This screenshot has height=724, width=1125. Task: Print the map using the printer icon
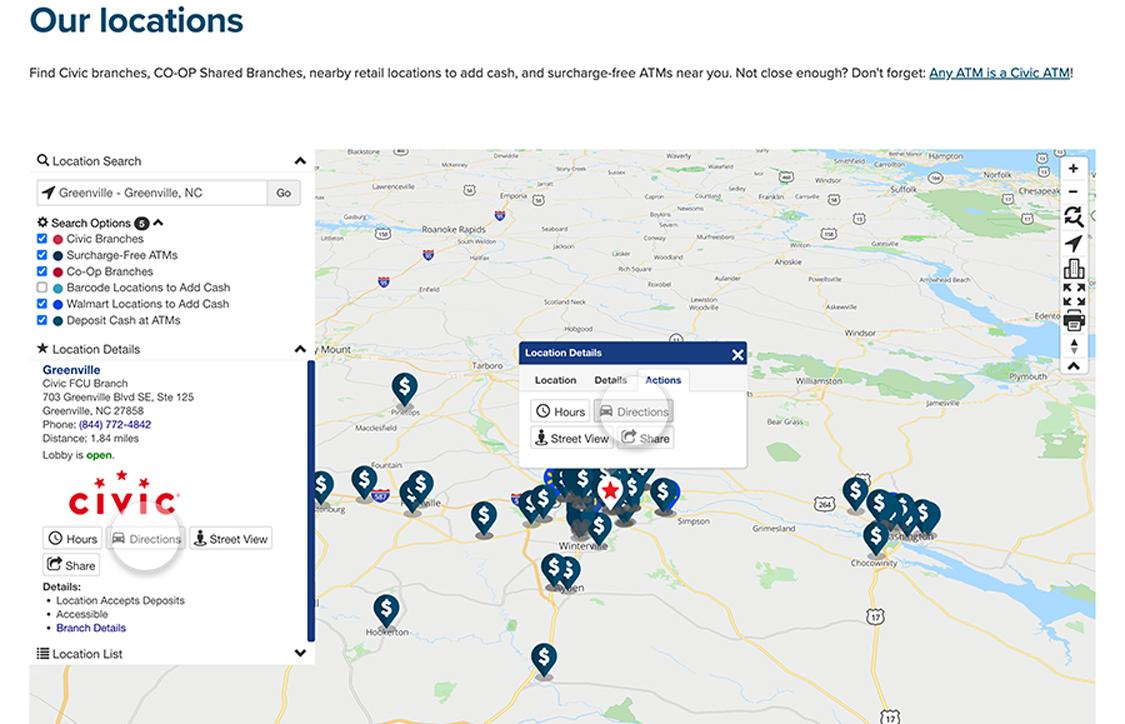[x=1073, y=321]
